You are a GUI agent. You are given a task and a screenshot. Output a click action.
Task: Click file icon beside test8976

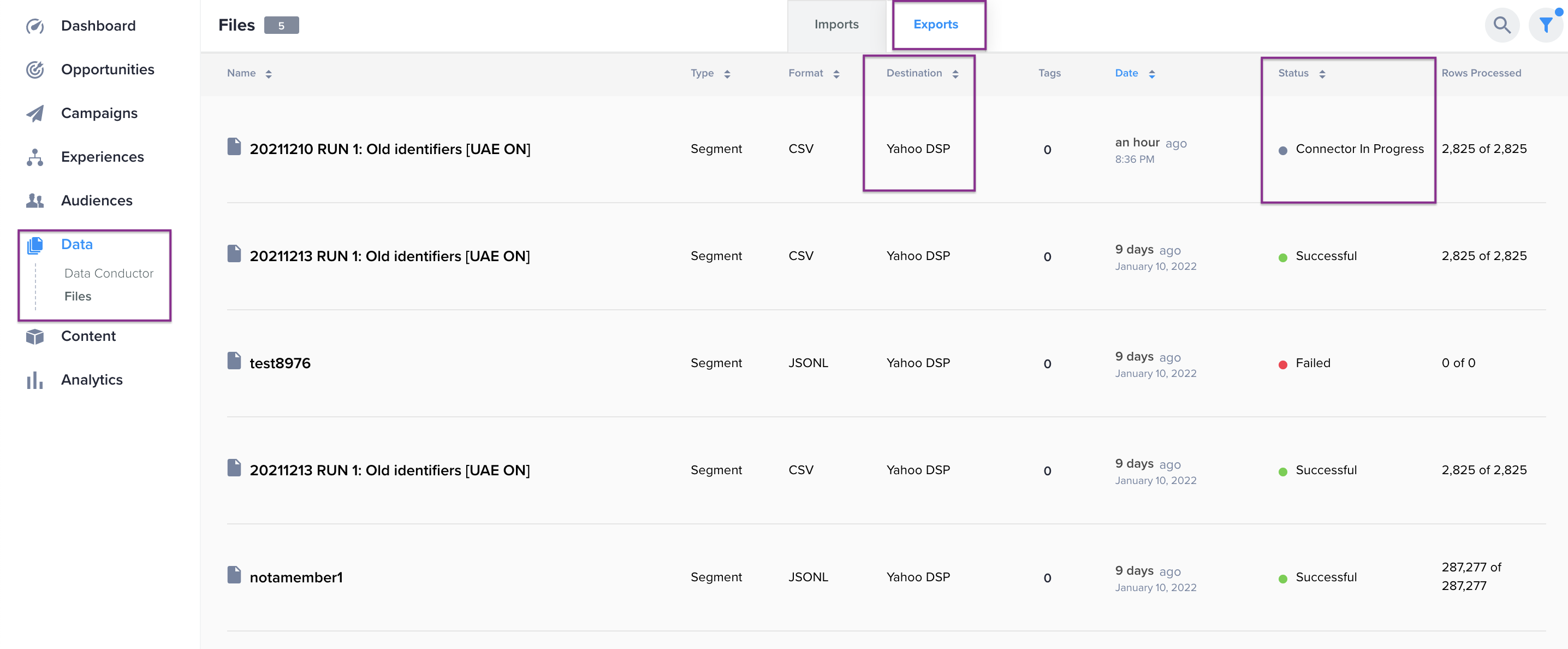[234, 361]
